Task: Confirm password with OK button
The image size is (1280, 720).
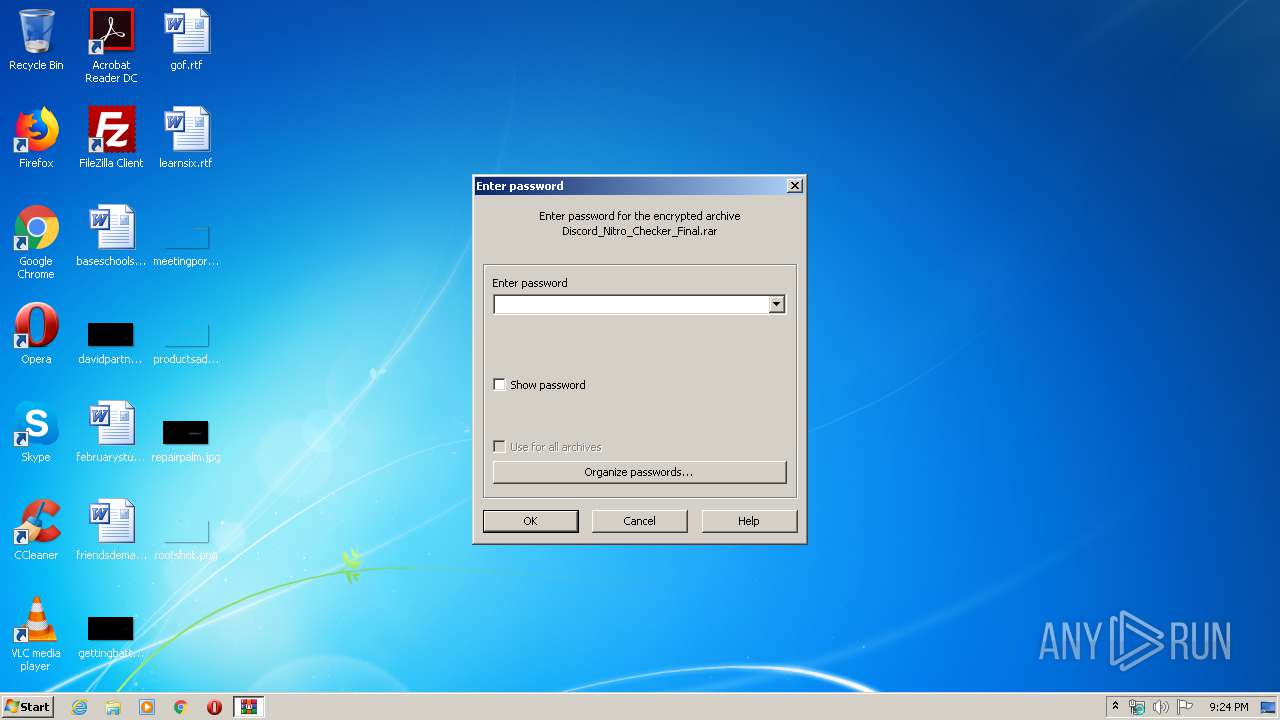Action: point(530,521)
